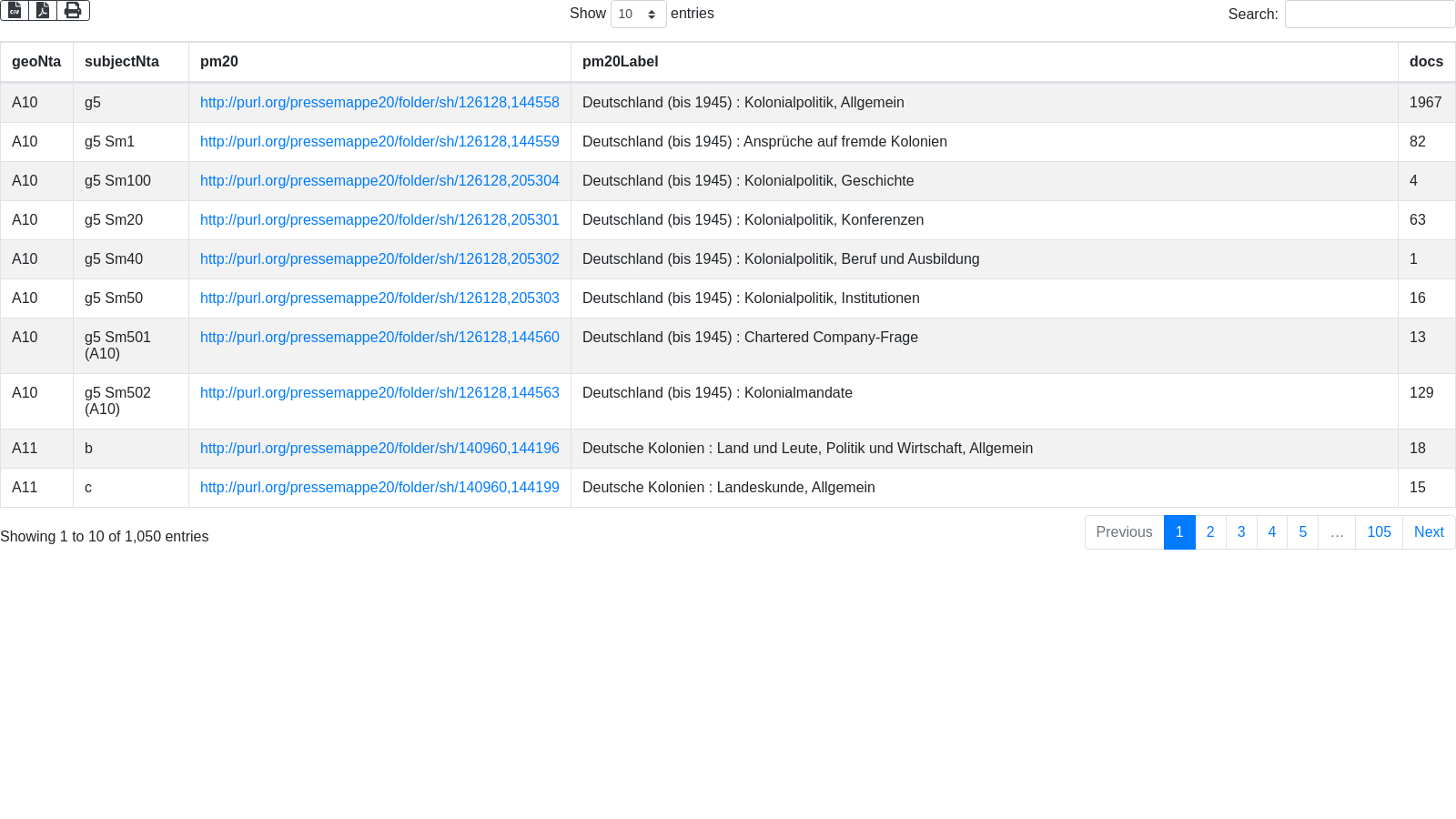This screenshot has height=819, width=1456.
Task: Sort table by geoNta column header
Action: coord(36,62)
